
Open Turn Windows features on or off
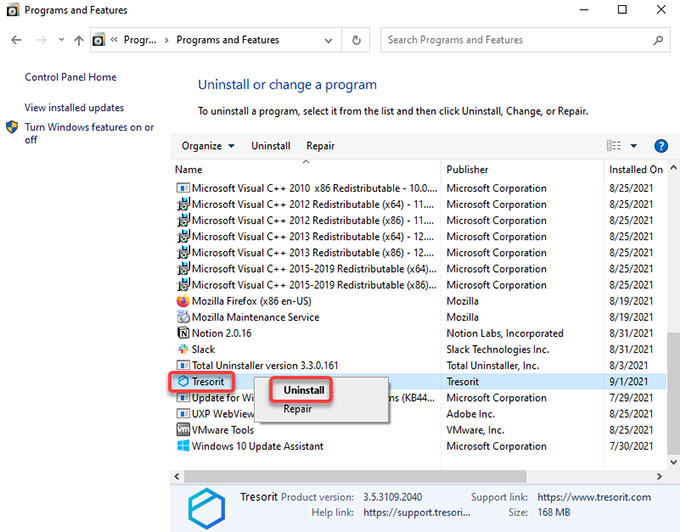[x=89, y=133]
